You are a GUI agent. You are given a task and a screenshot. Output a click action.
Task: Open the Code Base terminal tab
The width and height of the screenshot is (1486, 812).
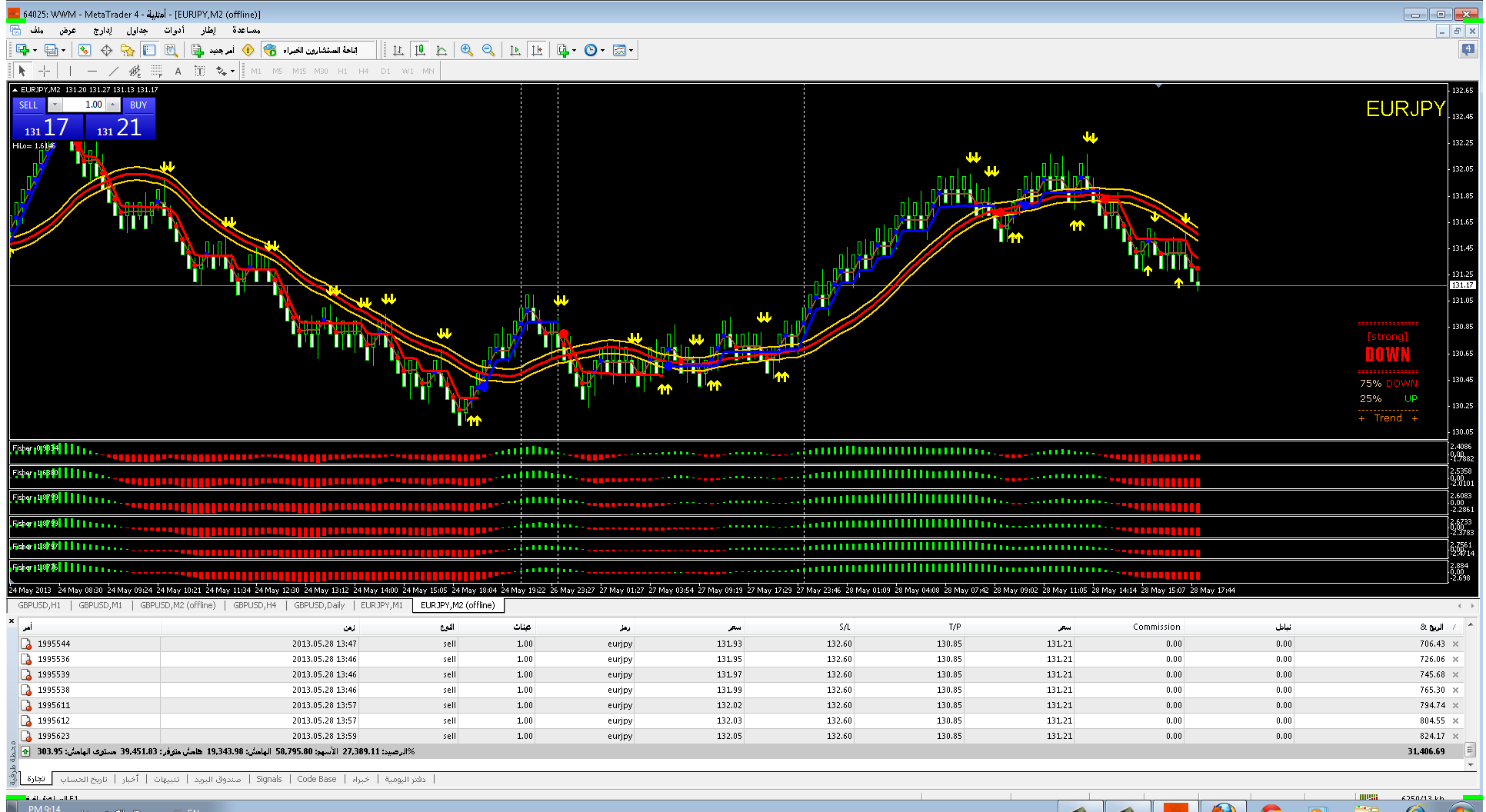pyautogui.click(x=317, y=779)
